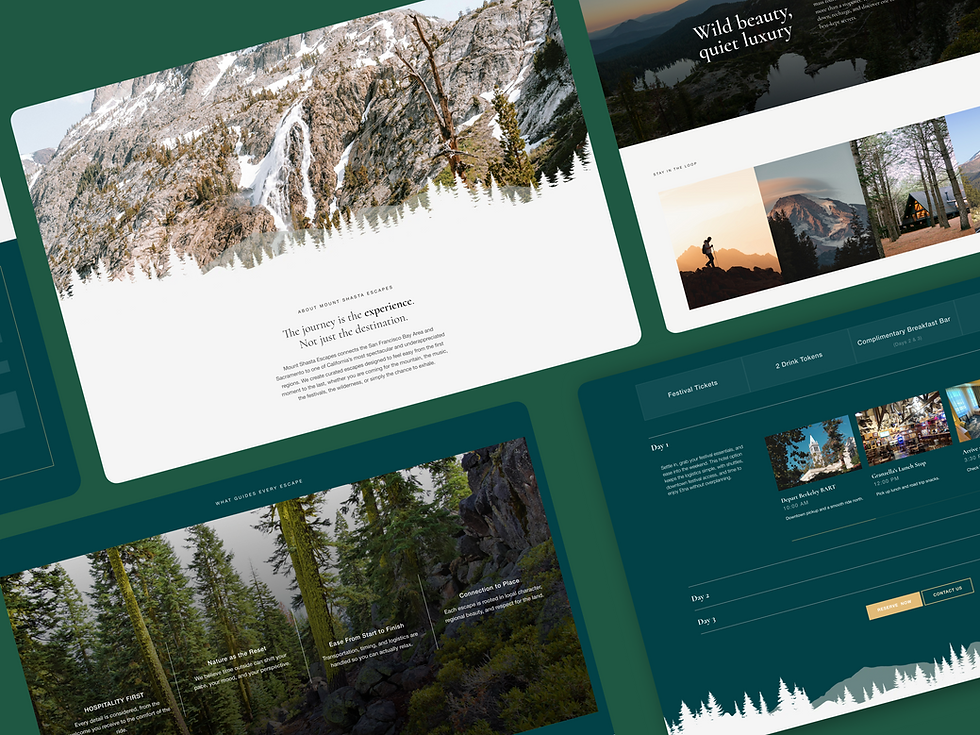Expand the Day 3 itinerary section
Viewport: 980px width, 735px height.
pyautogui.click(x=706, y=621)
